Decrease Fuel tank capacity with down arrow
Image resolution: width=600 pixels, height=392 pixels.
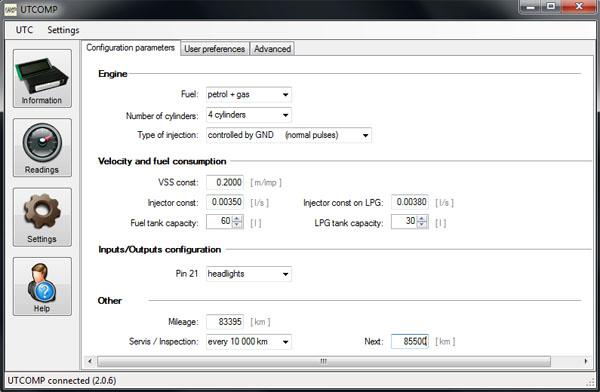click(x=237, y=225)
